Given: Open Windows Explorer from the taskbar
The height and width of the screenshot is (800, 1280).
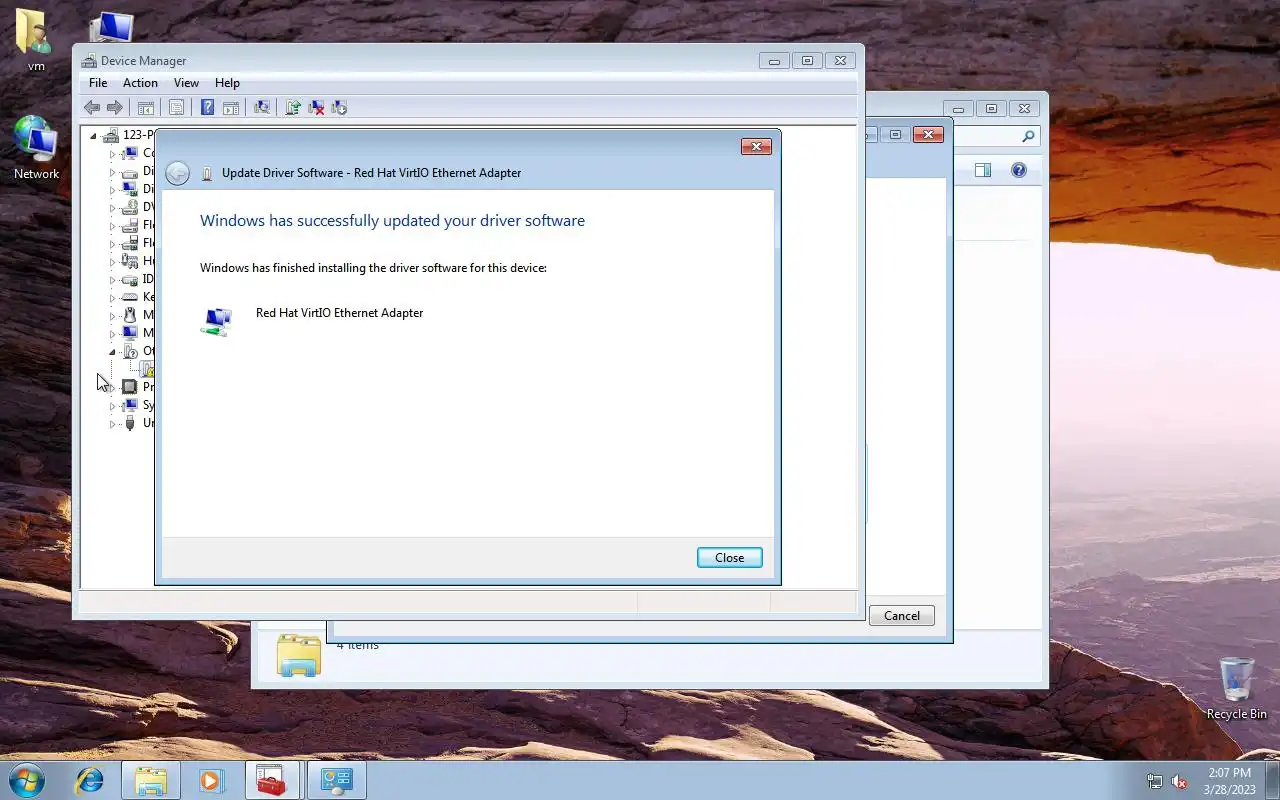Looking at the screenshot, I should (x=150, y=780).
